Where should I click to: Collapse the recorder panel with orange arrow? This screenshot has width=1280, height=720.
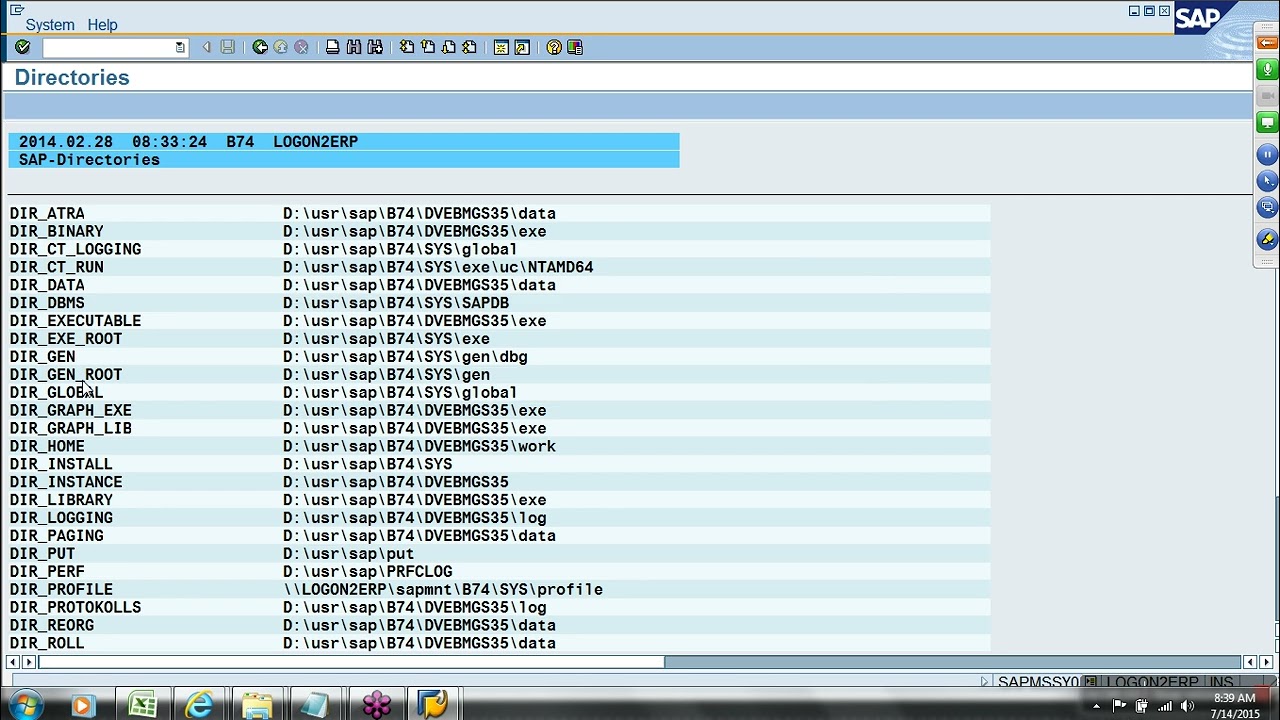[x=1267, y=43]
